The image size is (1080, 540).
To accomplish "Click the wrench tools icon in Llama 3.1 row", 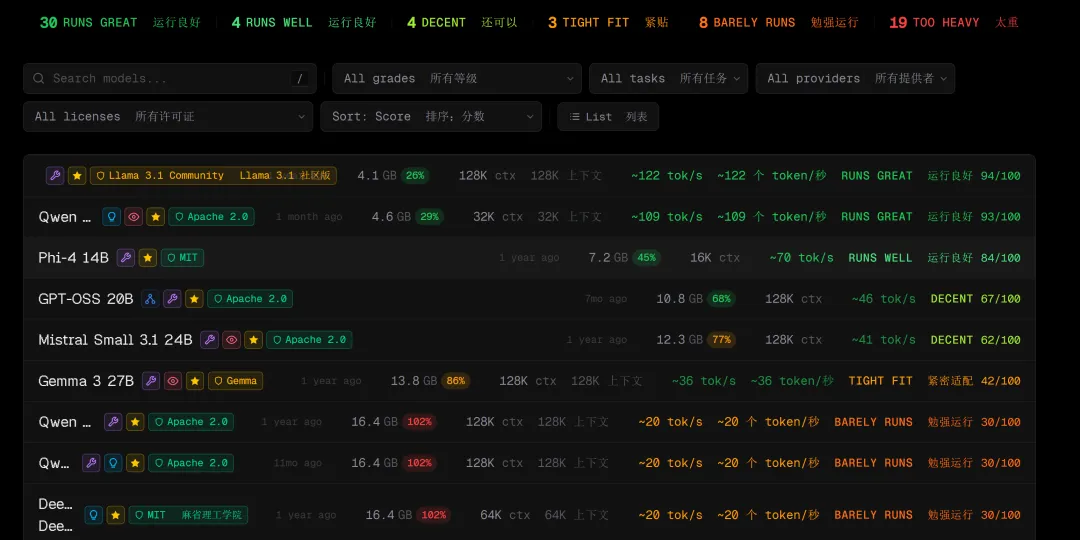I will [55, 176].
